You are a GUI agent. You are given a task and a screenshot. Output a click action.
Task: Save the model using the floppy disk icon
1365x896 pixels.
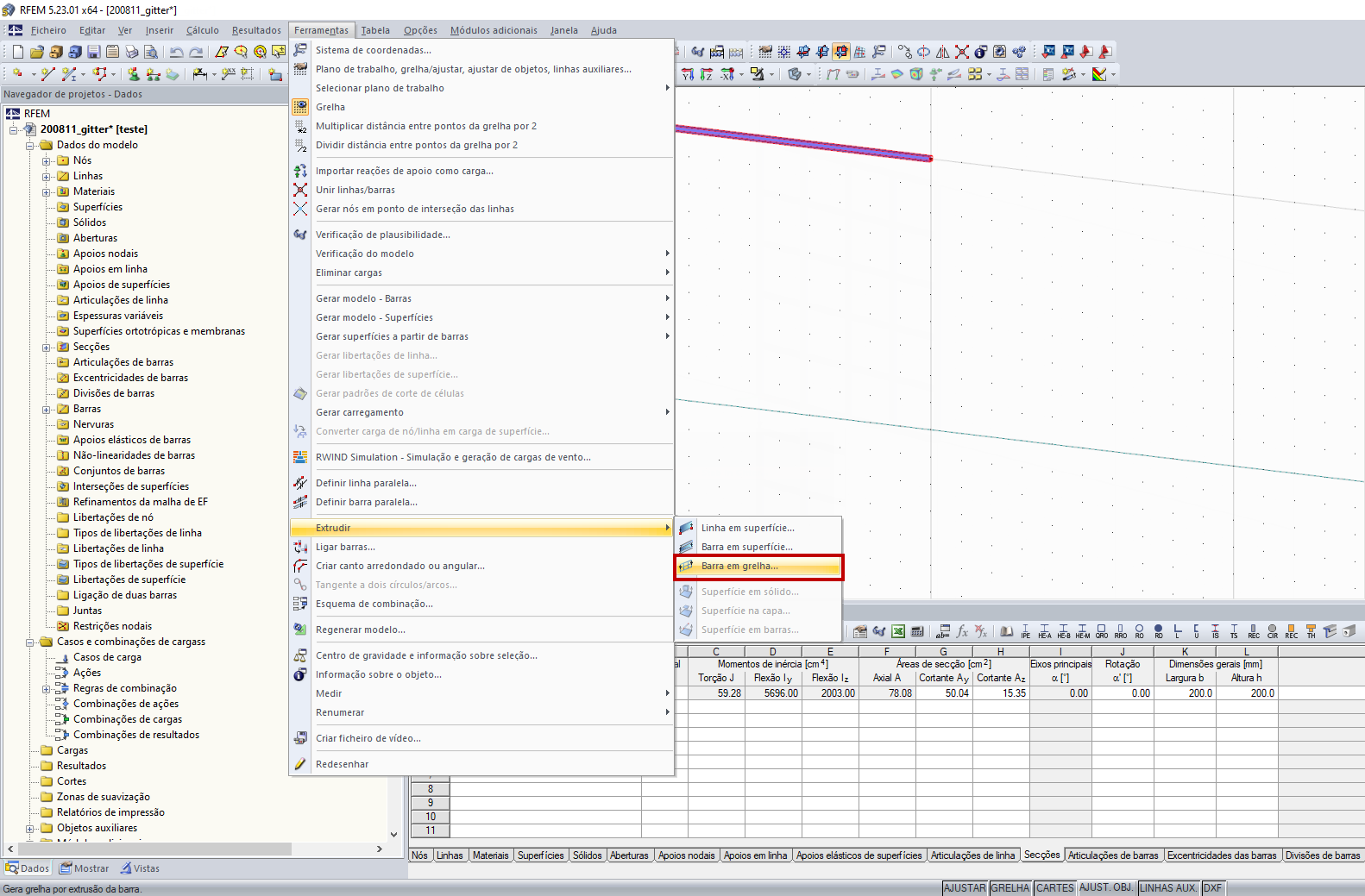point(94,52)
